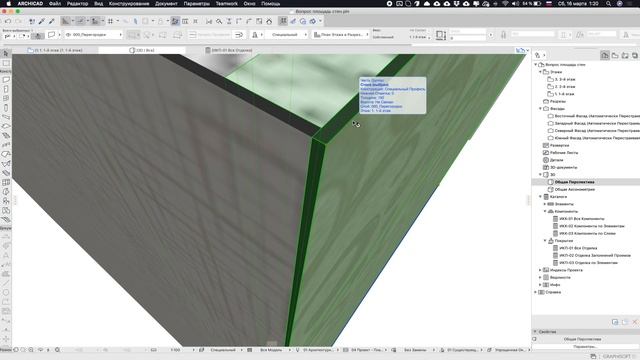
Task: Select 3D-документы in navigator
Action: point(564,167)
